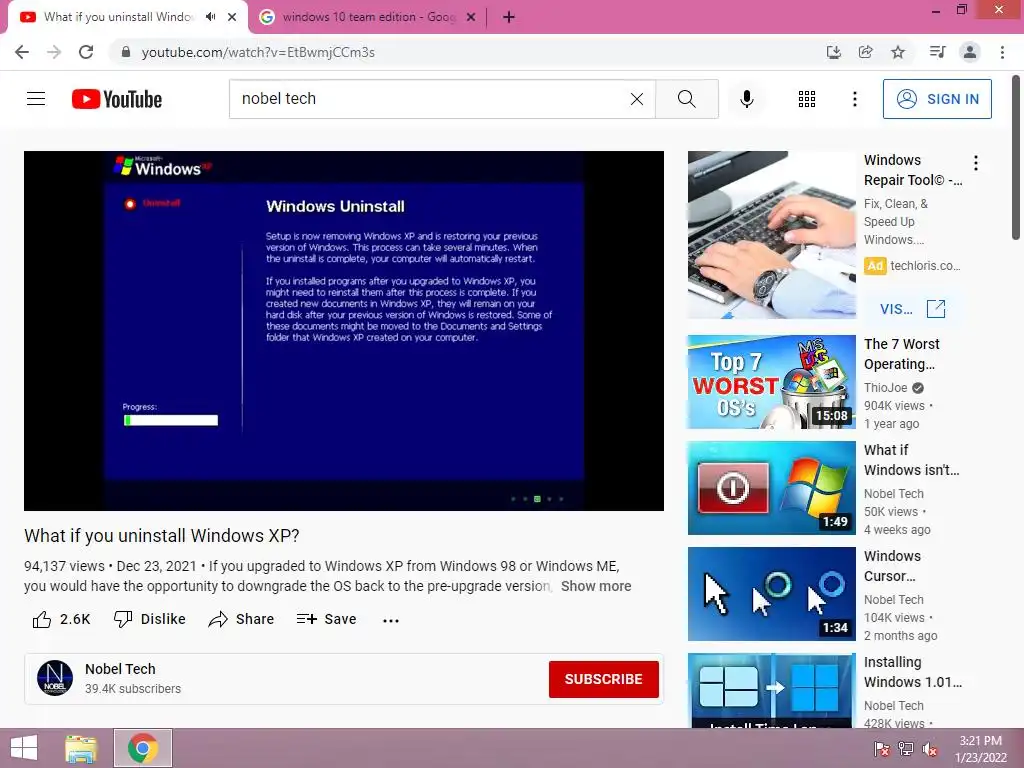The width and height of the screenshot is (1024, 768).
Task: Open options menu for Windows Repair Tool ad
Action: (x=976, y=163)
